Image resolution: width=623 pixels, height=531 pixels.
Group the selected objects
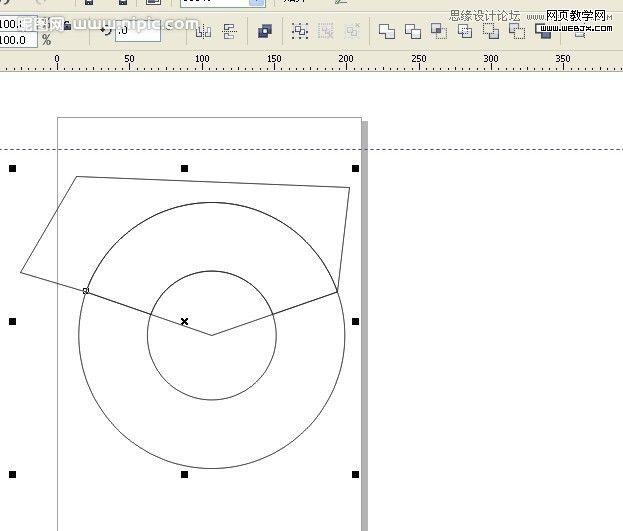pos(300,31)
